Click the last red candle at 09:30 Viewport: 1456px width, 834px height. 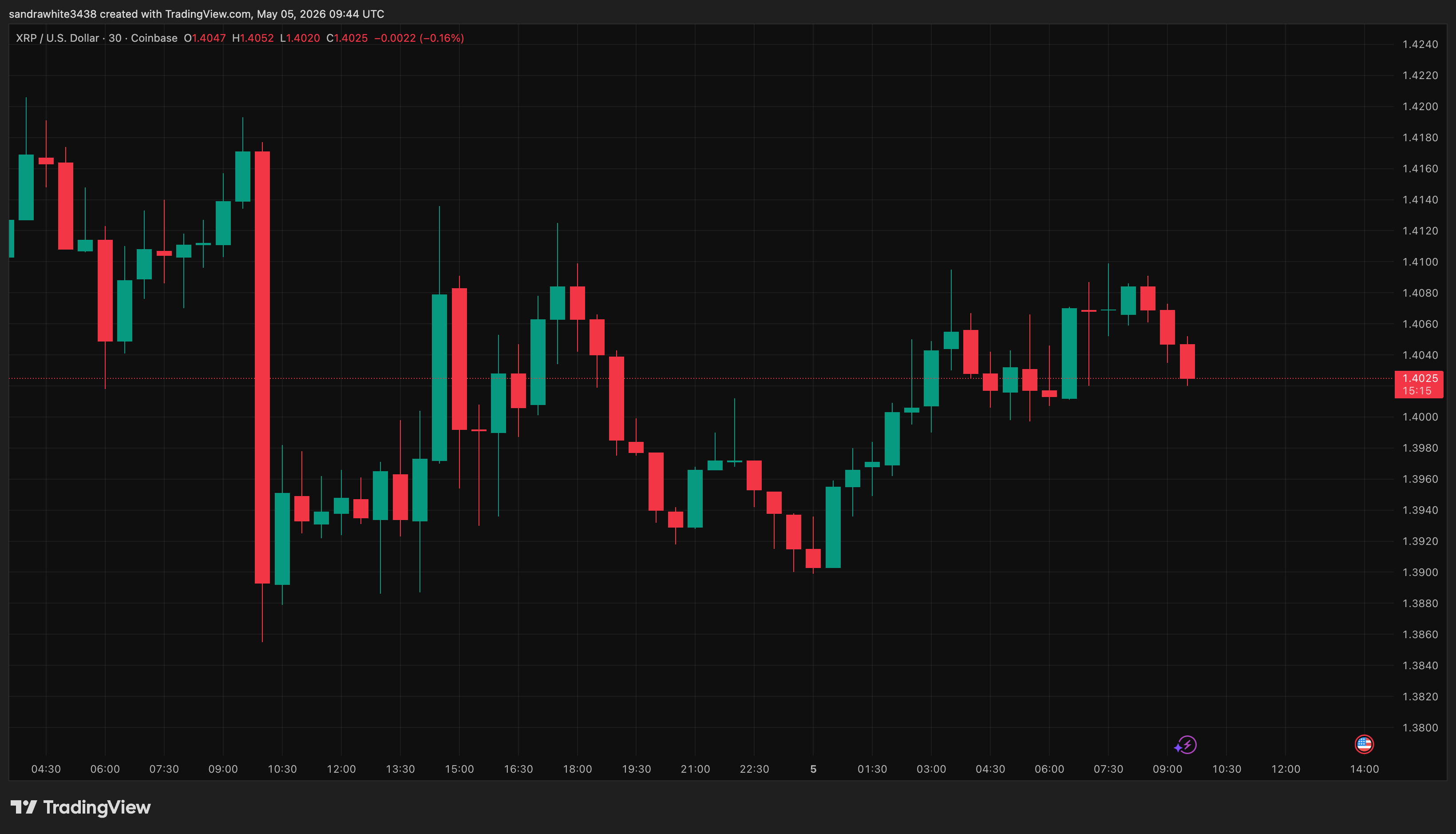point(1187,361)
